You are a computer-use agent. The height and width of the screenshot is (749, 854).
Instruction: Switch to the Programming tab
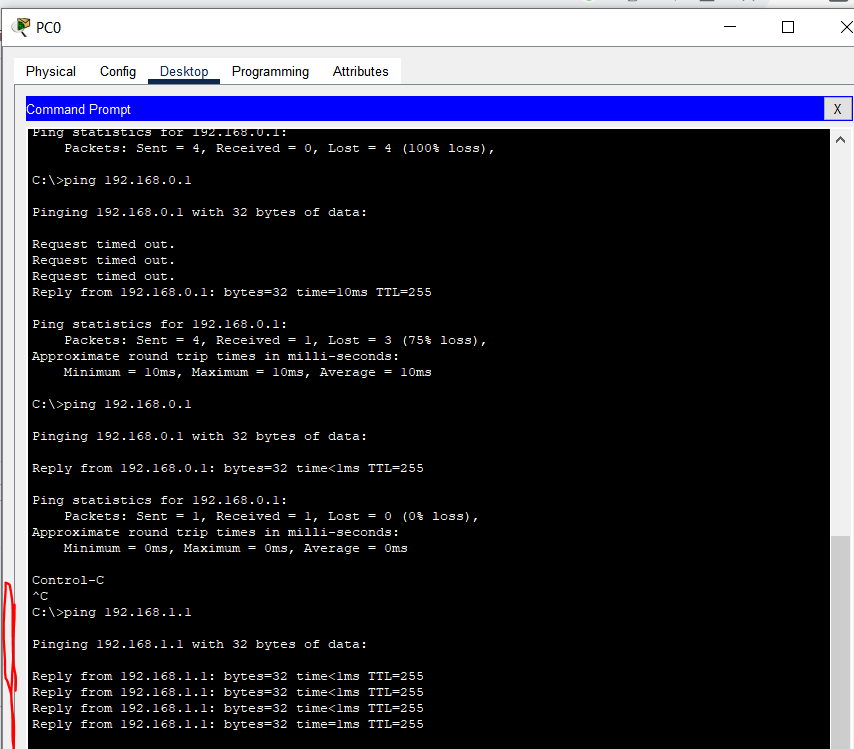[x=270, y=71]
